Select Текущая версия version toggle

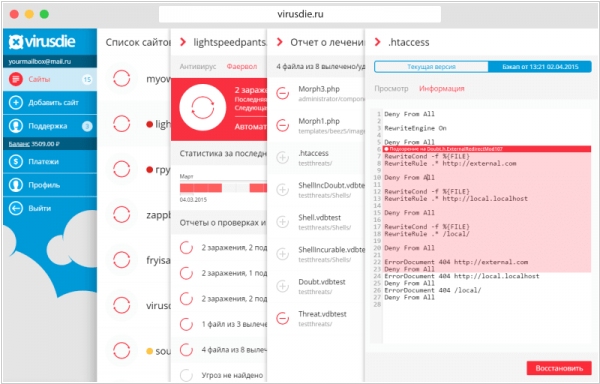pos(431,67)
